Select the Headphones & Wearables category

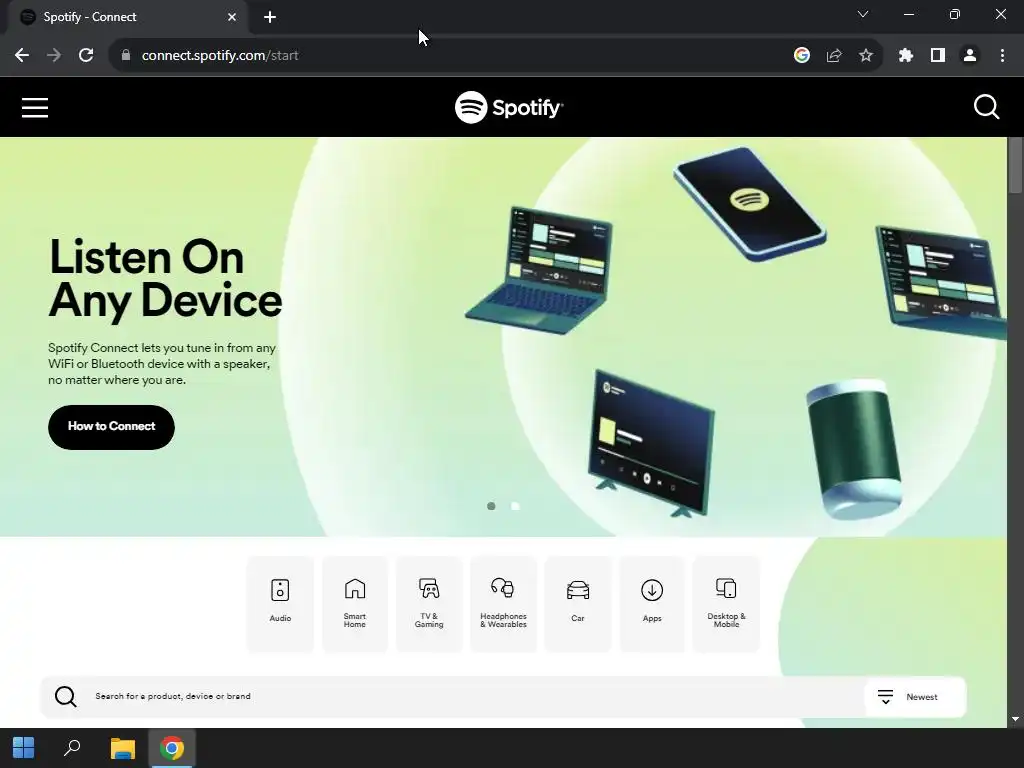point(504,603)
